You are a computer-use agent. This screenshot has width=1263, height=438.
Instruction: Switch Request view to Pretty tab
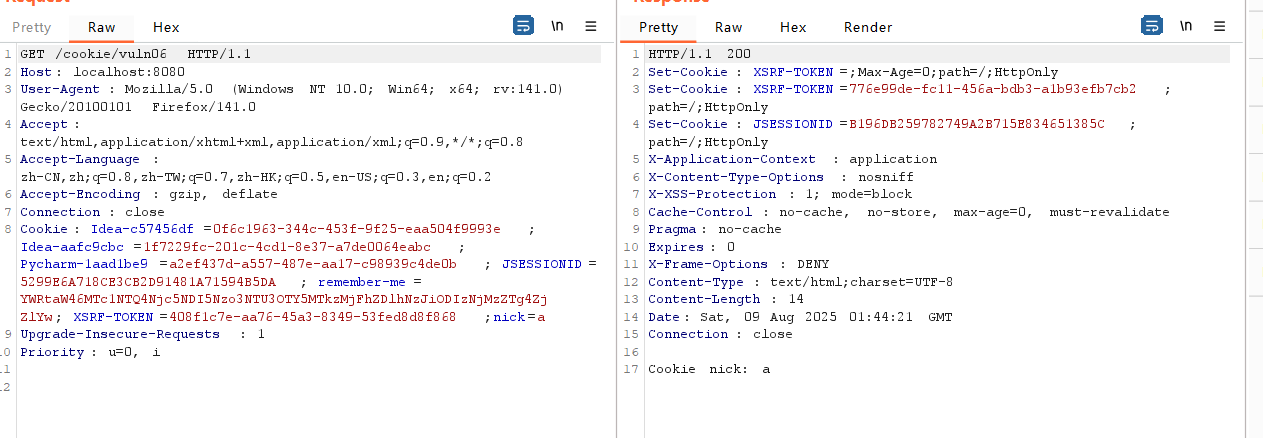point(31,27)
